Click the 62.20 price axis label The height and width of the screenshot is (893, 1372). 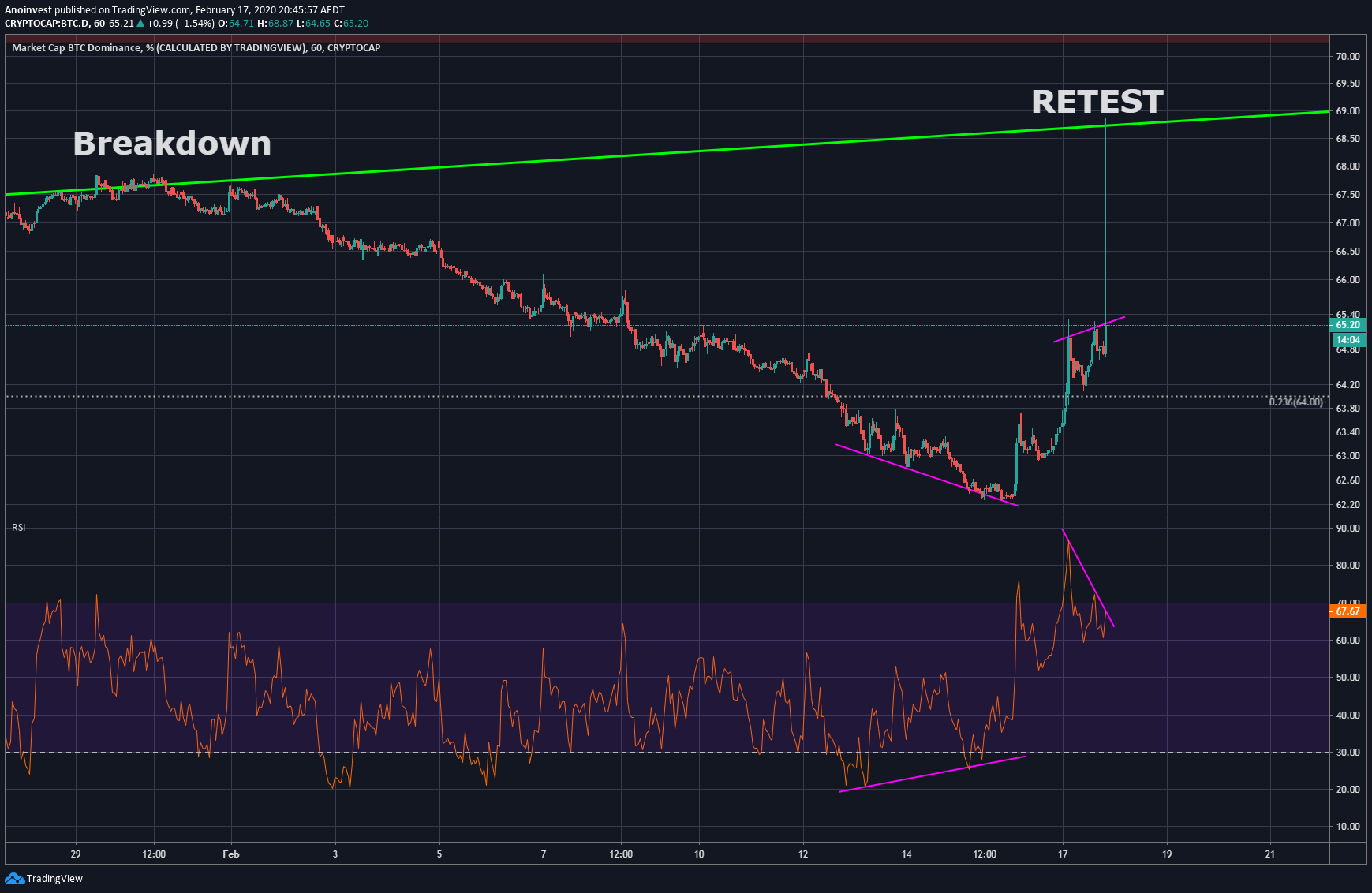pyautogui.click(x=1348, y=505)
